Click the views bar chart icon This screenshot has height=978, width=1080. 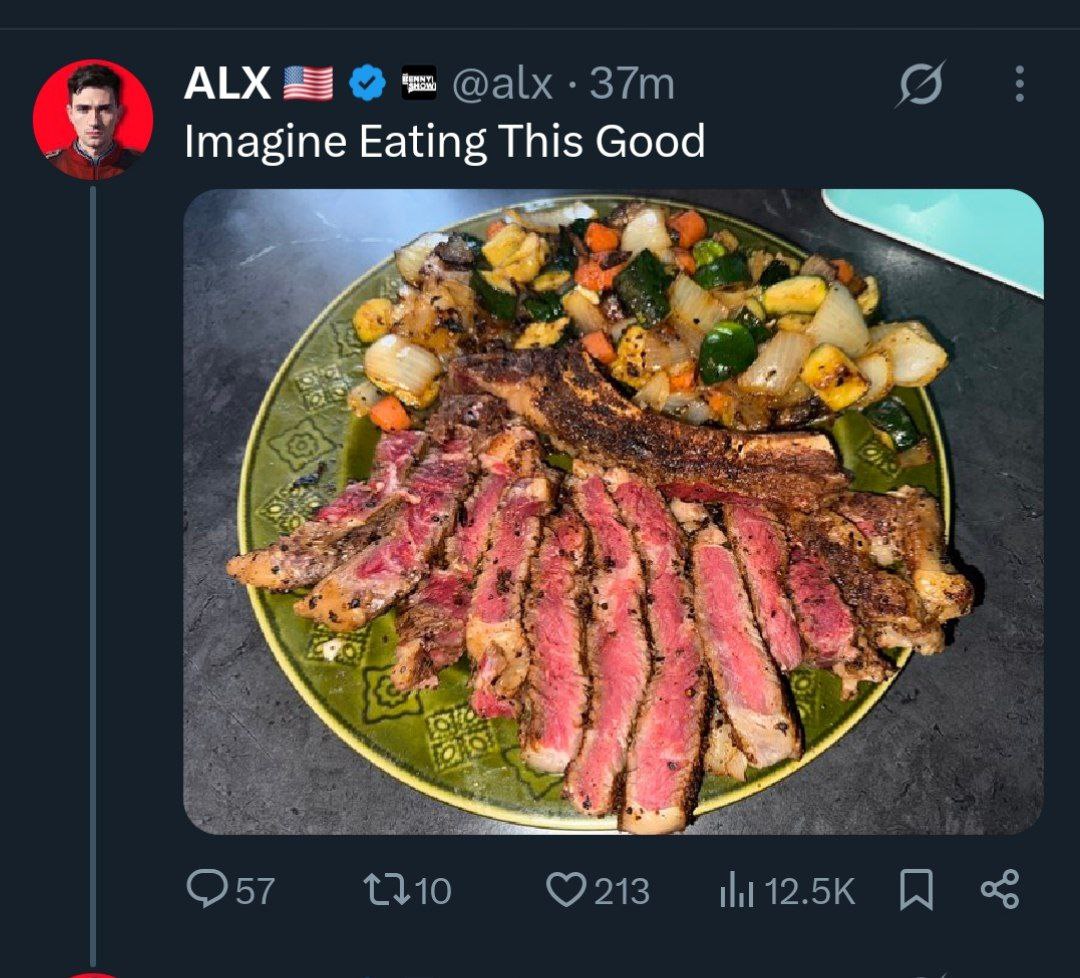coord(734,890)
